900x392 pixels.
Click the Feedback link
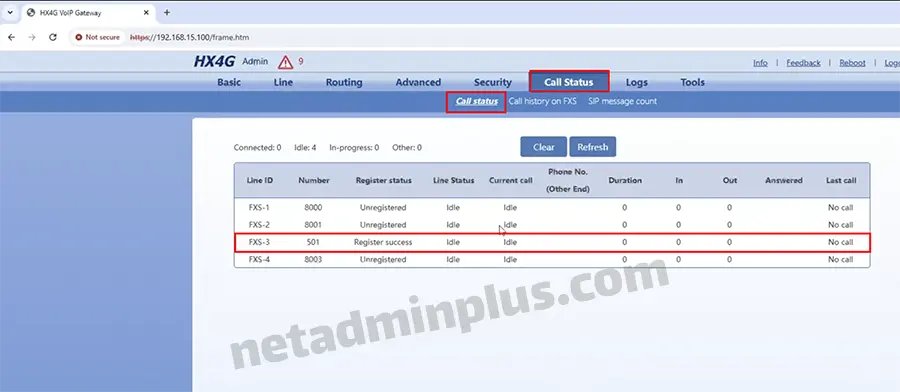(804, 63)
